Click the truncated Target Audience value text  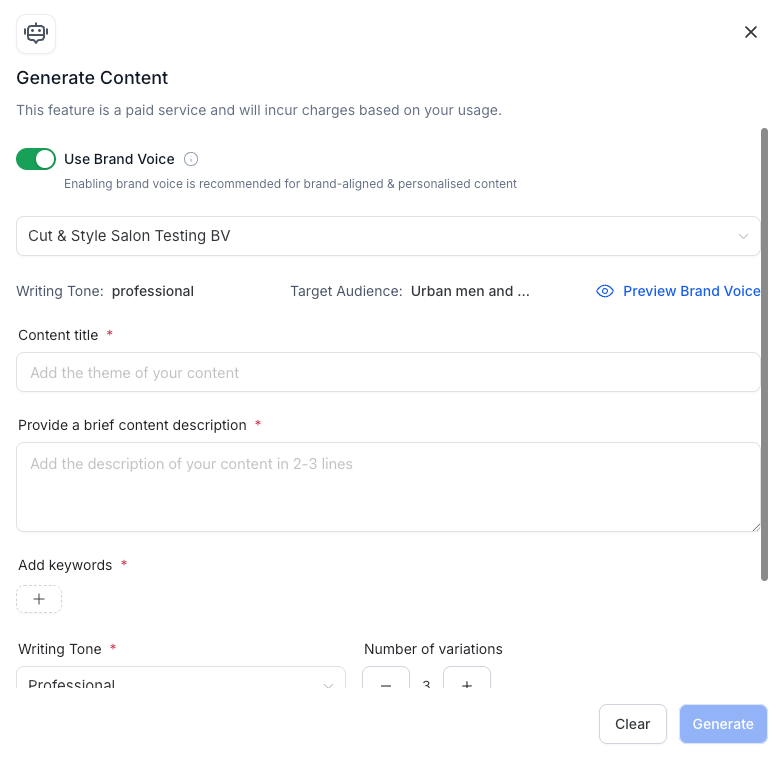coord(470,291)
